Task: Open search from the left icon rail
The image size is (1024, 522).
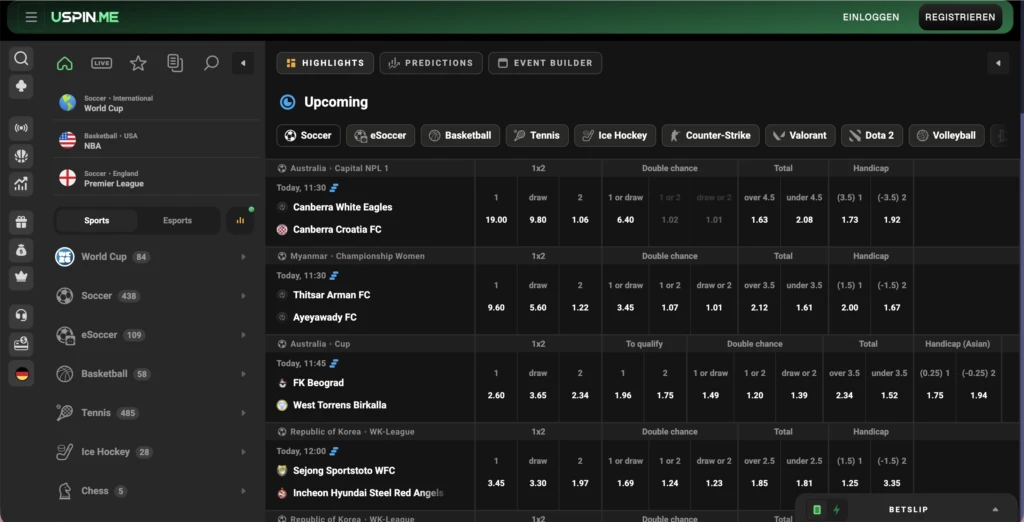Action: tap(21, 59)
